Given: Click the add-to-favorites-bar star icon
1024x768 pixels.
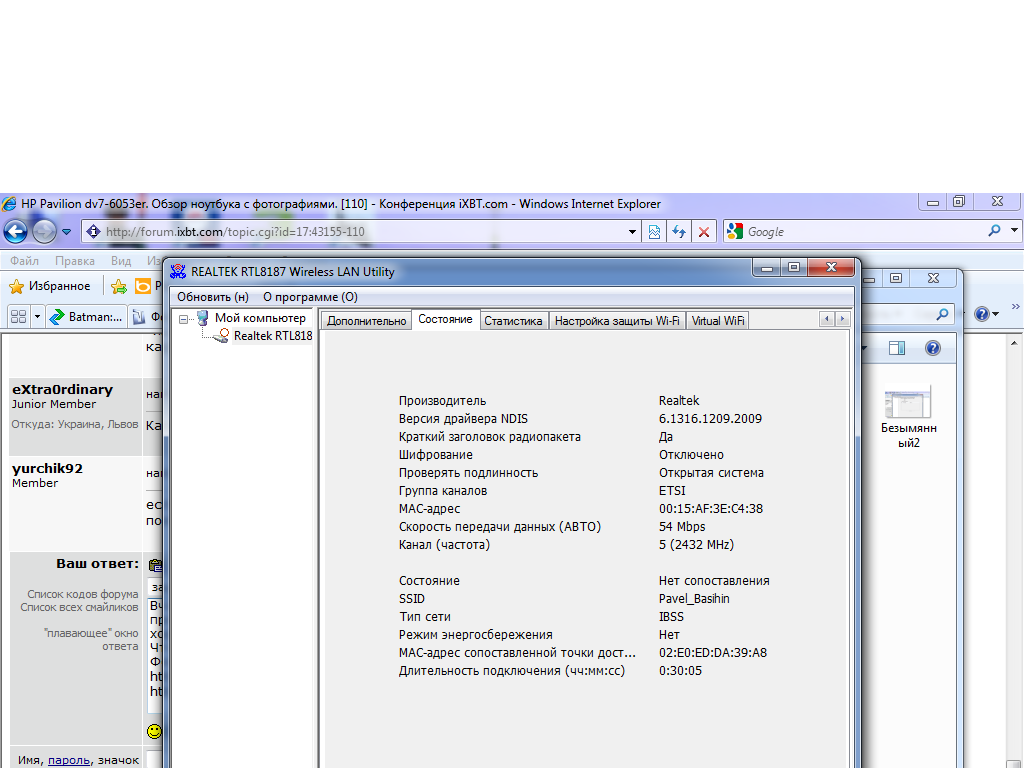Looking at the screenshot, I should pos(119,286).
